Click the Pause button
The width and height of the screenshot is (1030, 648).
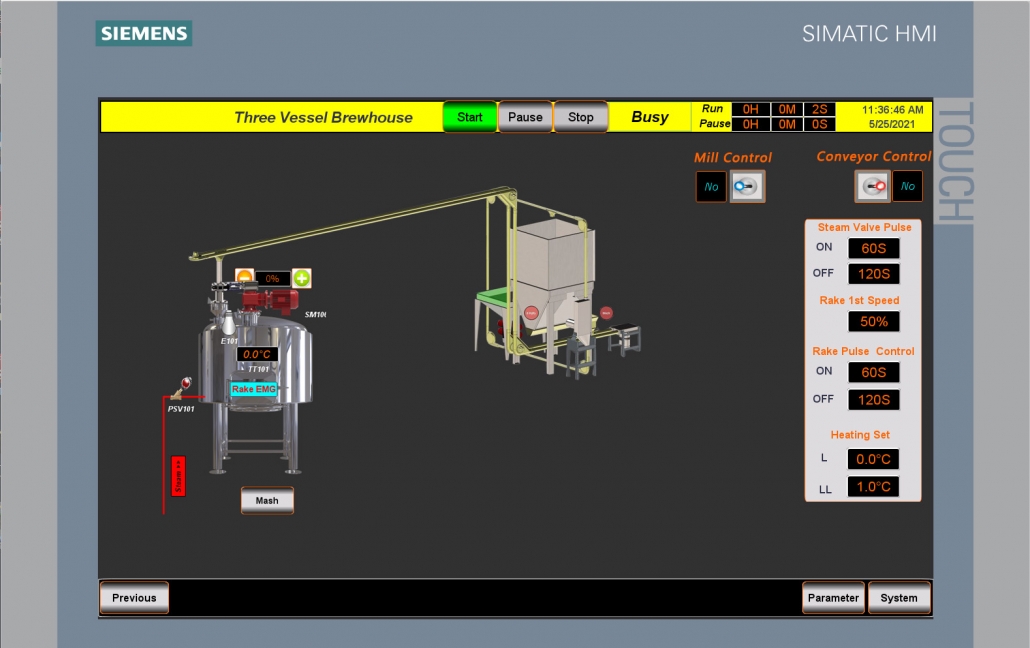point(526,117)
